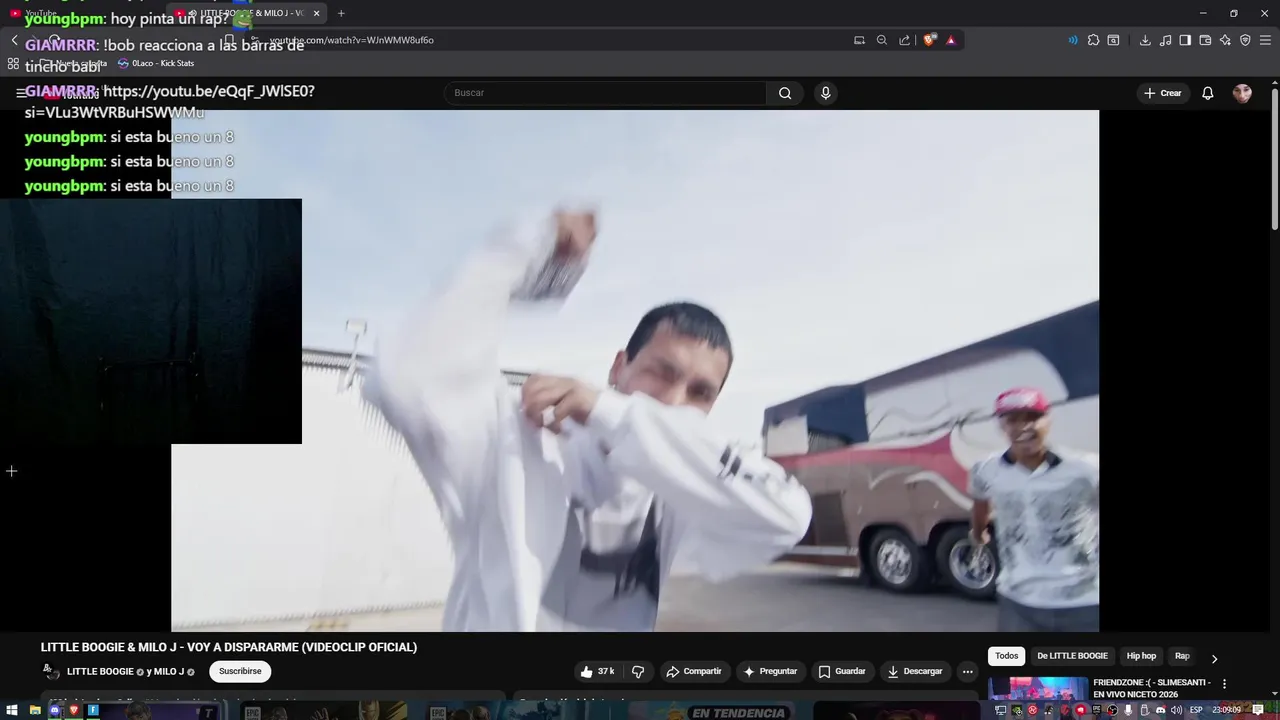Toggle the browser sidebar panel icon
Screen dimensions: 1280x720
point(1185,40)
